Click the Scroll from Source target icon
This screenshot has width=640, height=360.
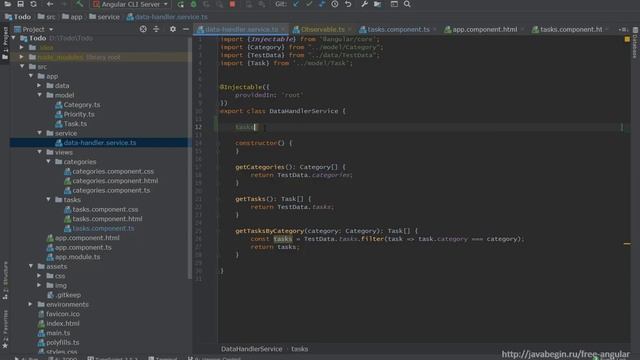(143, 29)
